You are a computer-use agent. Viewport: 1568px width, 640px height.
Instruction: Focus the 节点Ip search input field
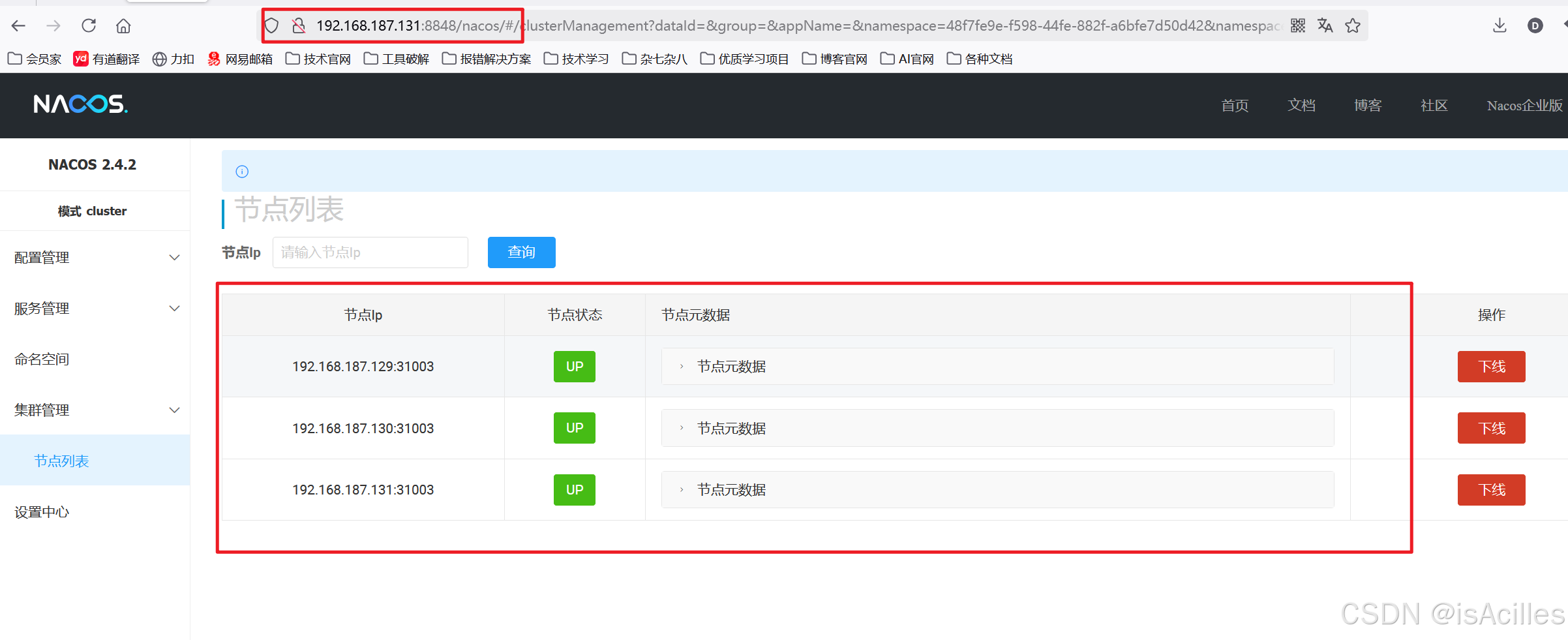(370, 252)
